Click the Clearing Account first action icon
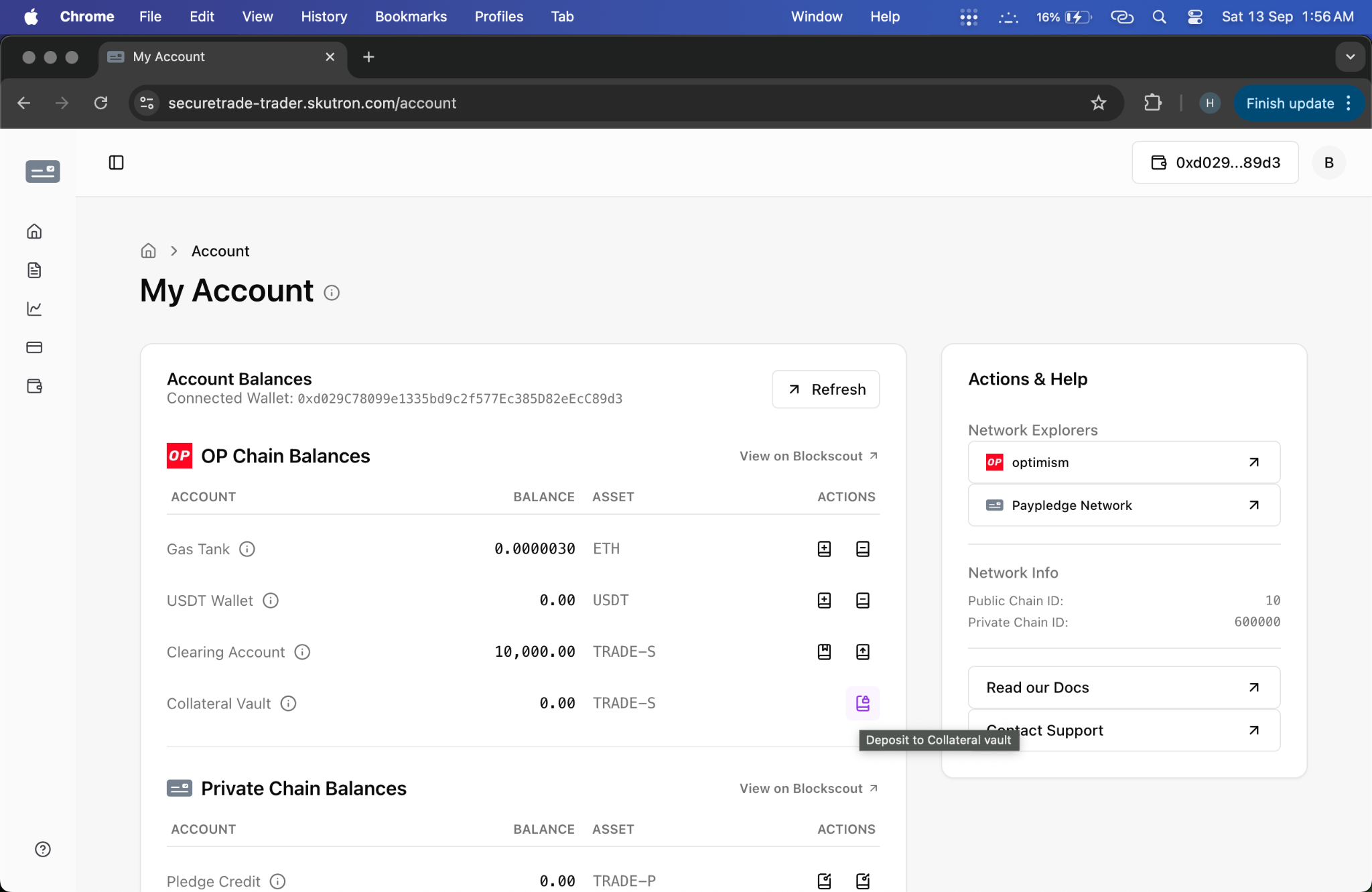 click(824, 651)
